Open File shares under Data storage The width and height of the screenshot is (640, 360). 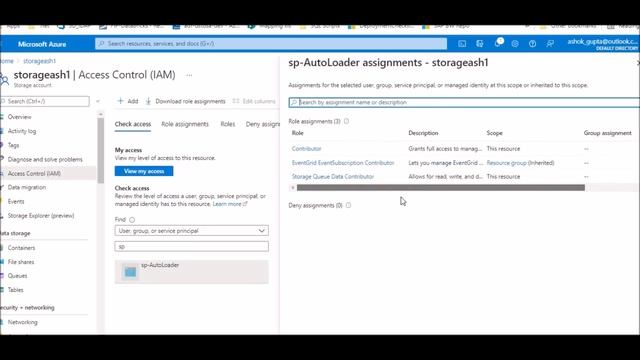pyautogui.click(x=21, y=262)
